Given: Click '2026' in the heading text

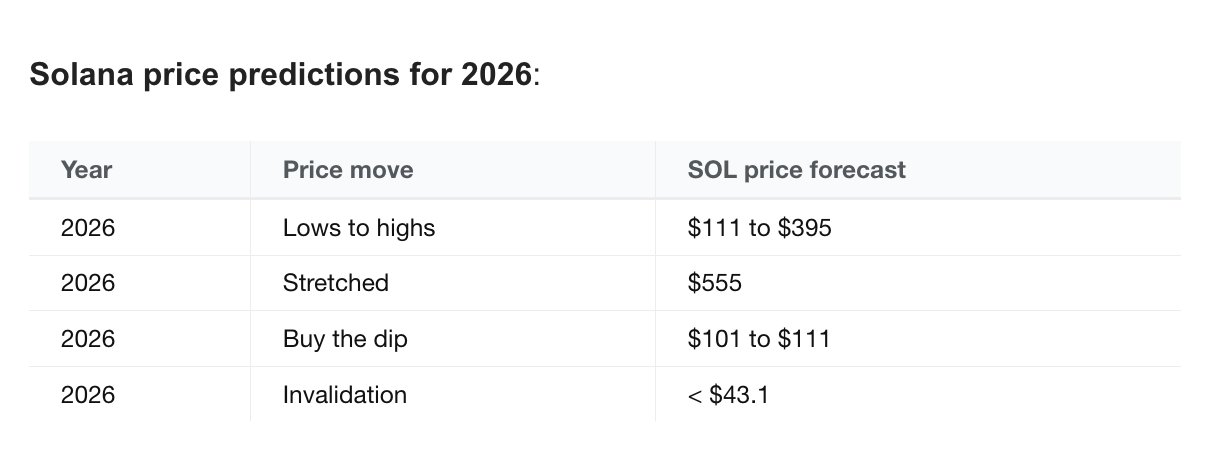Looking at the screenshot, I should (497, 75).
